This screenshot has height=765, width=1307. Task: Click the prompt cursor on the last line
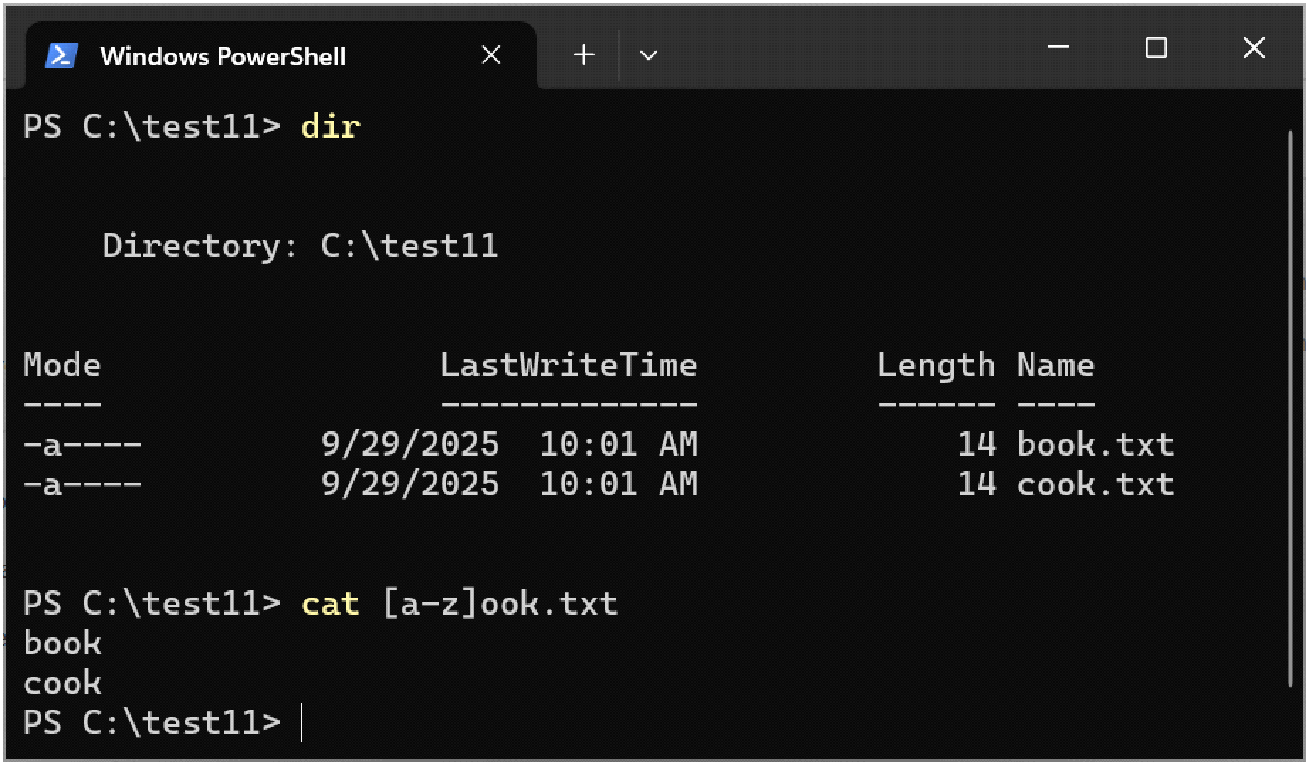(x=301, y=723)
